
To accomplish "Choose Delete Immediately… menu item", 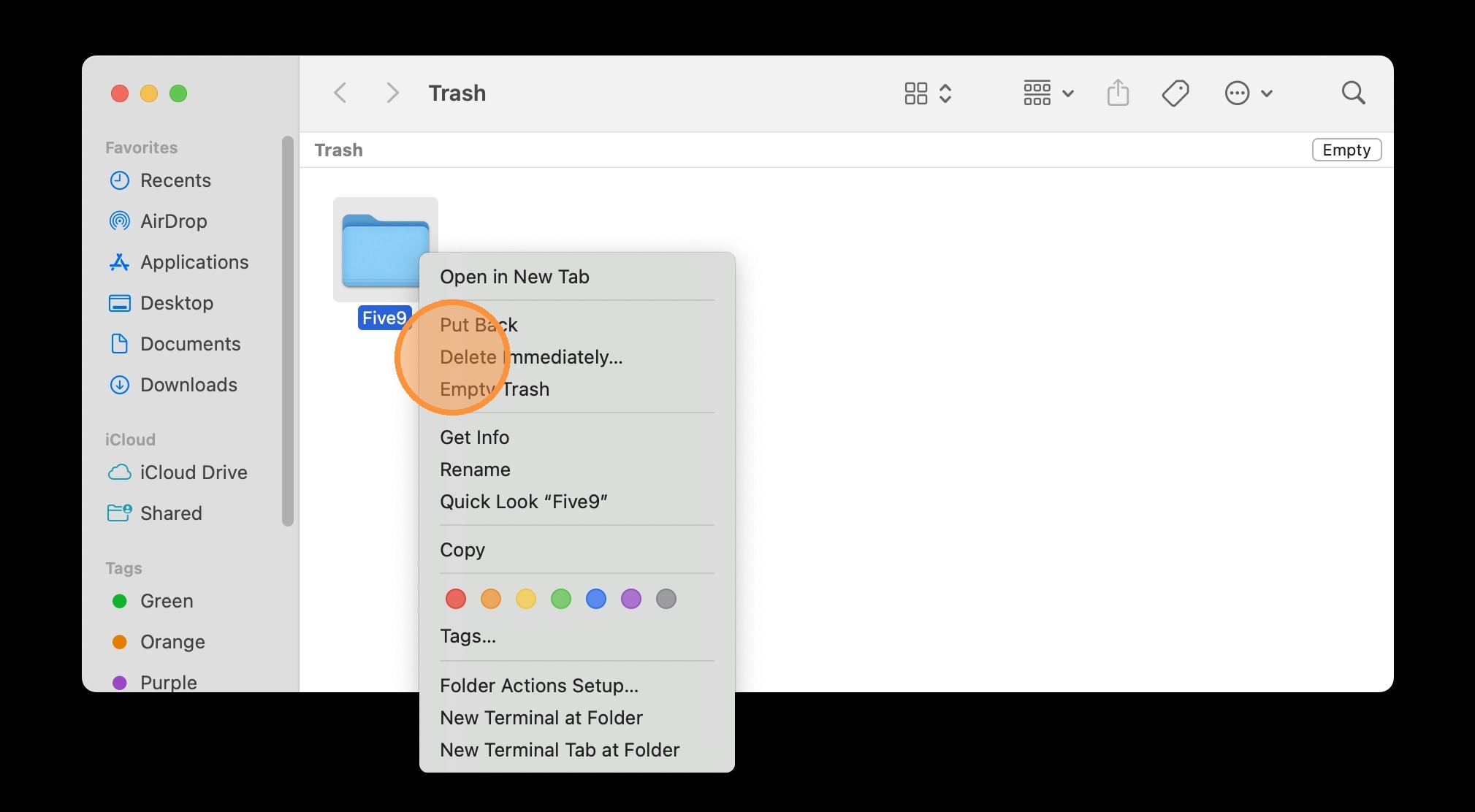I will (576, 357).
